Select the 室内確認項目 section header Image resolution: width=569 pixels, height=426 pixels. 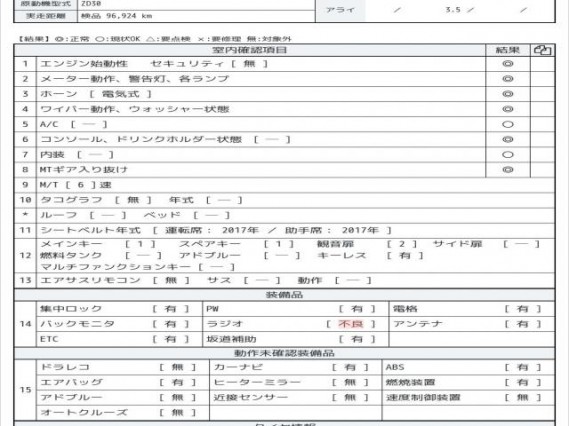[249, 50]
